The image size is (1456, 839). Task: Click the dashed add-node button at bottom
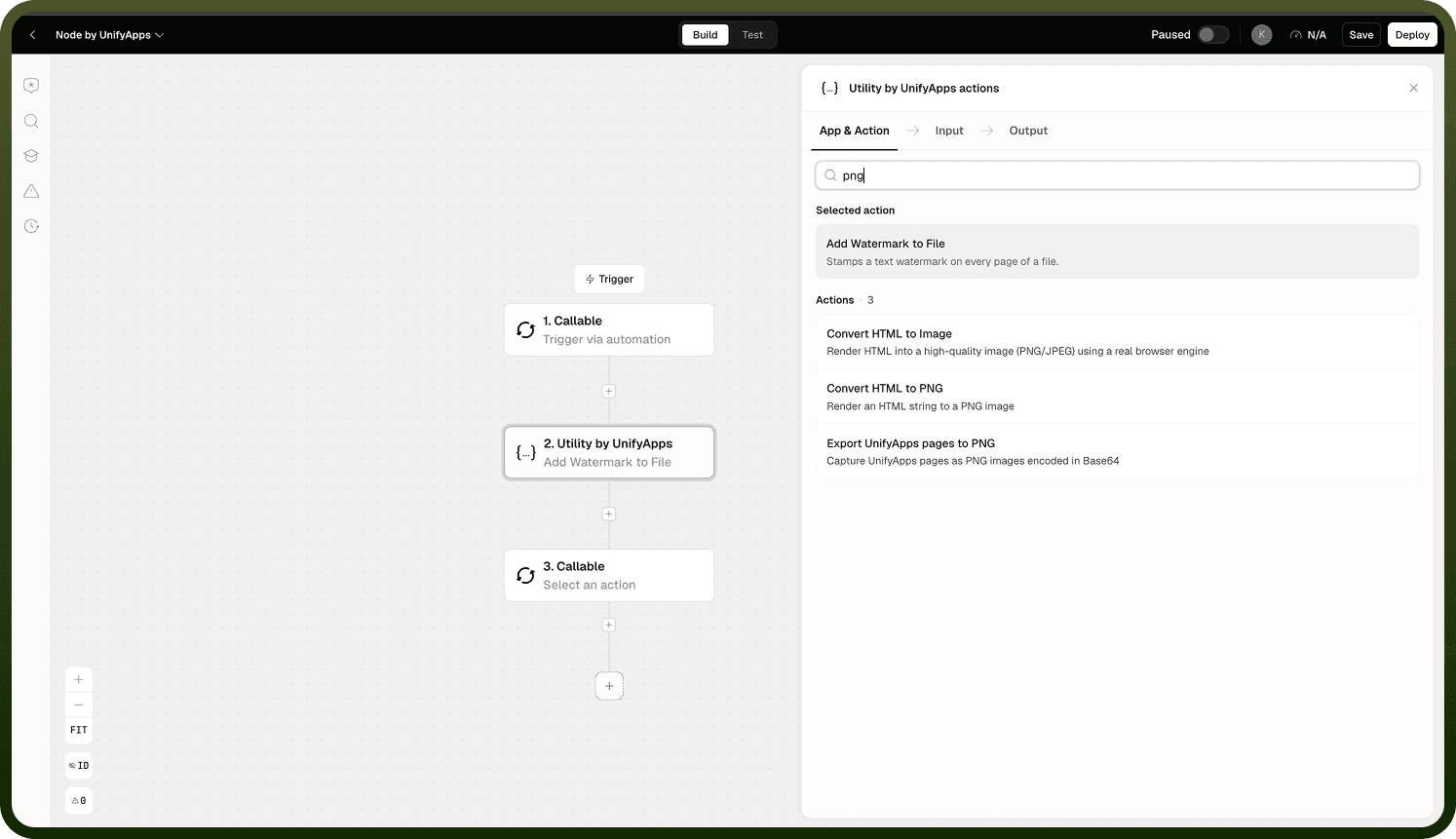tap(609, 686)
